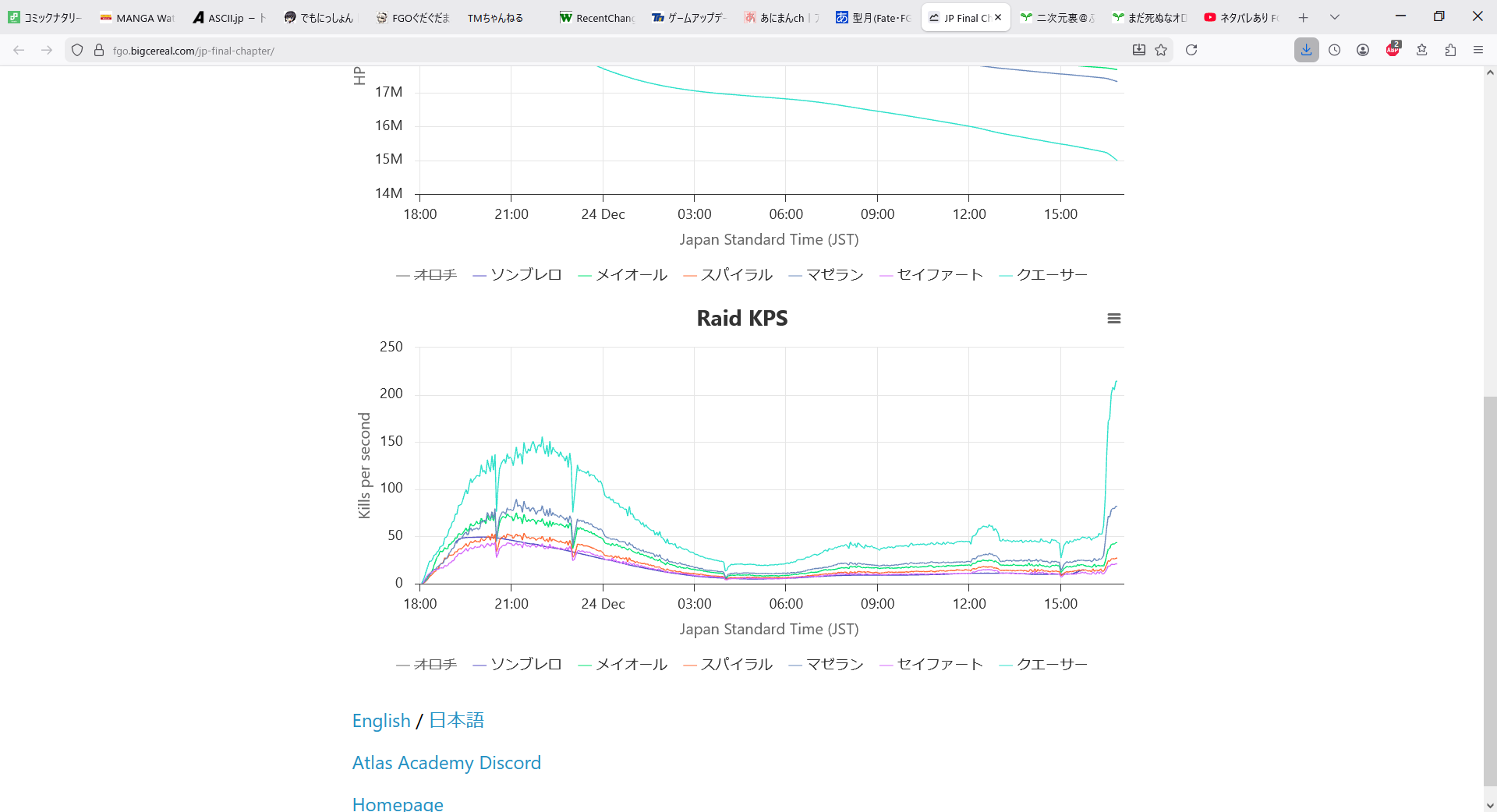Open the Atlas Academy Discord link
This screenshot has height=812, width=1497.
(x=446, y=763)
